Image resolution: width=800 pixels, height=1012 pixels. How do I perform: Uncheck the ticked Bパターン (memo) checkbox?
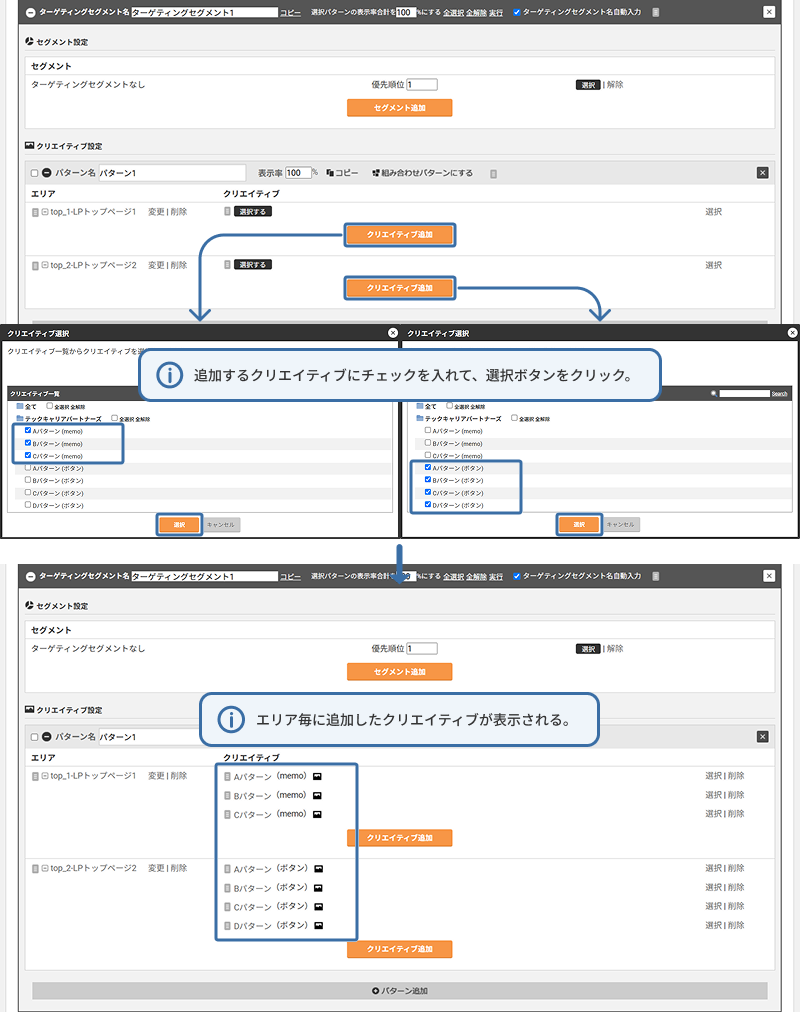[28, 443]
